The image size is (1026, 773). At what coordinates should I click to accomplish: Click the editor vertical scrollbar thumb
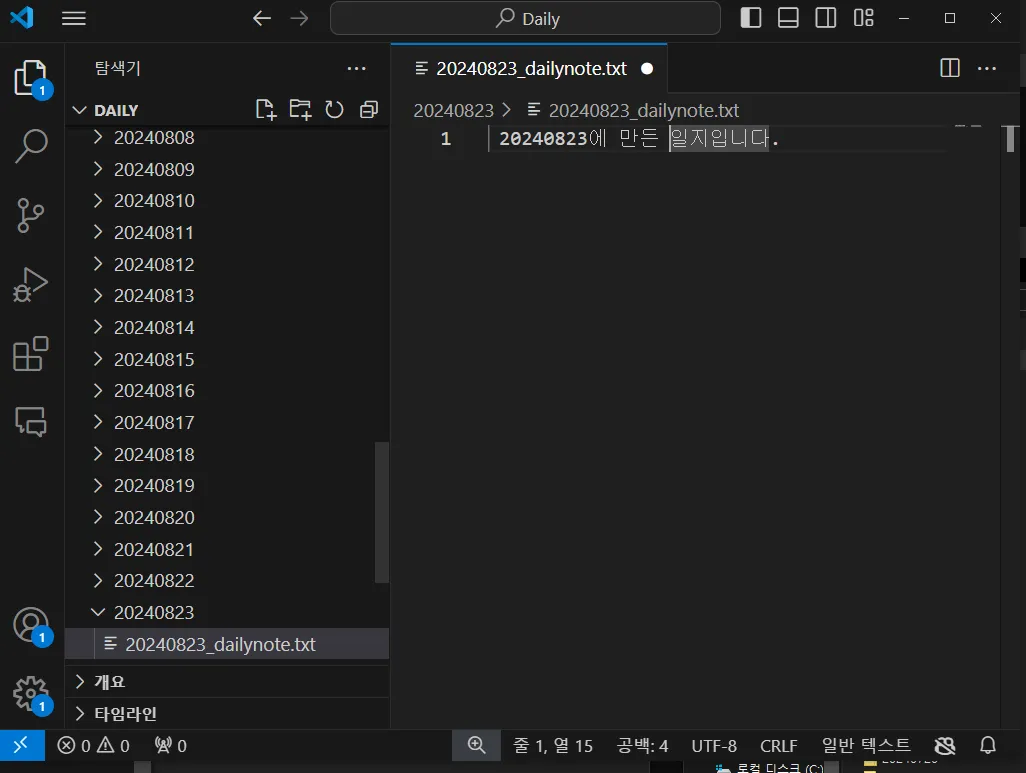(1010, 139)
